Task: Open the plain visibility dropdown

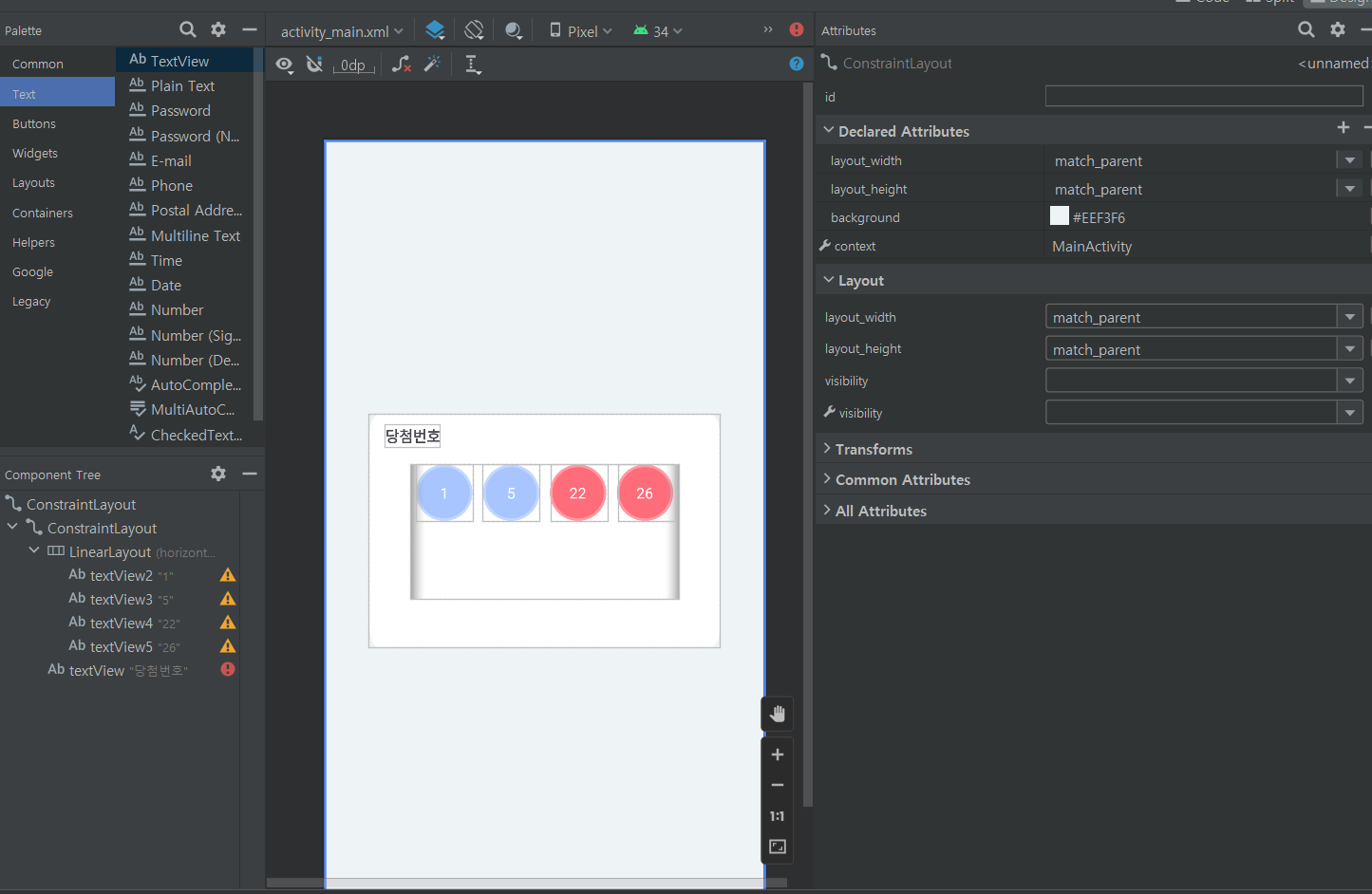Action: click(x=1204, y=381)
